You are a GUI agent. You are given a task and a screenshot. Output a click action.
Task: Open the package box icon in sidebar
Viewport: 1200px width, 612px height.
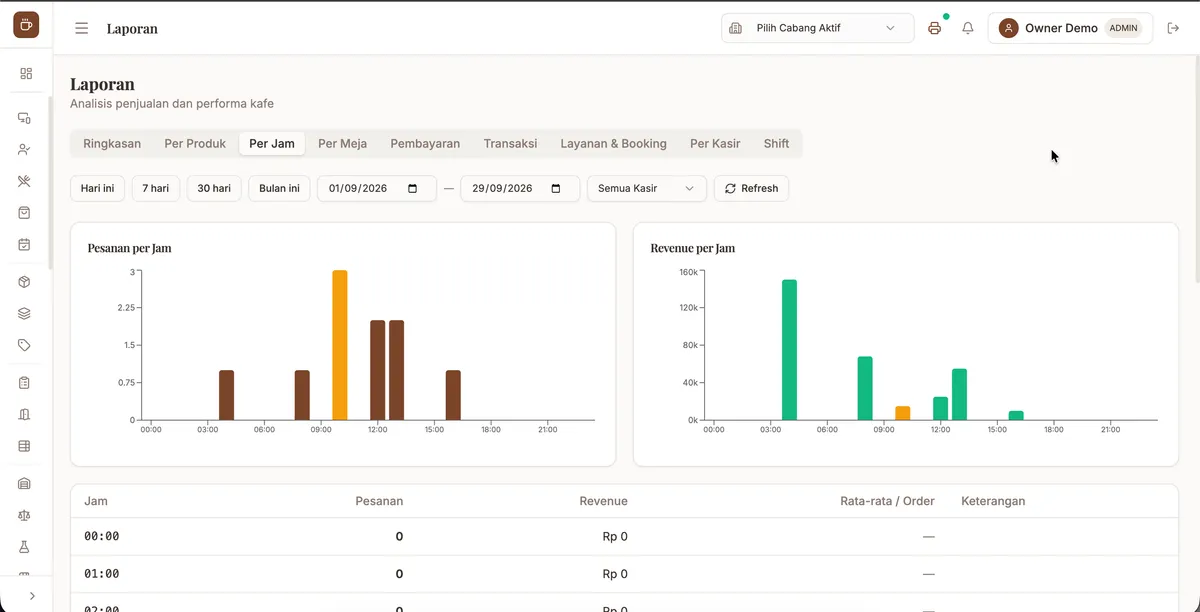25,282
